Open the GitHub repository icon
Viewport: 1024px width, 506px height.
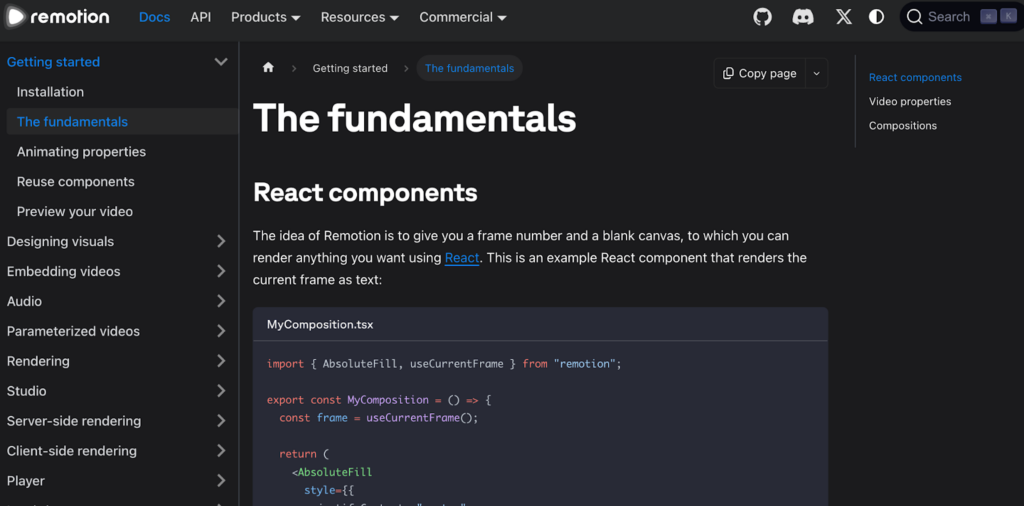762,17
